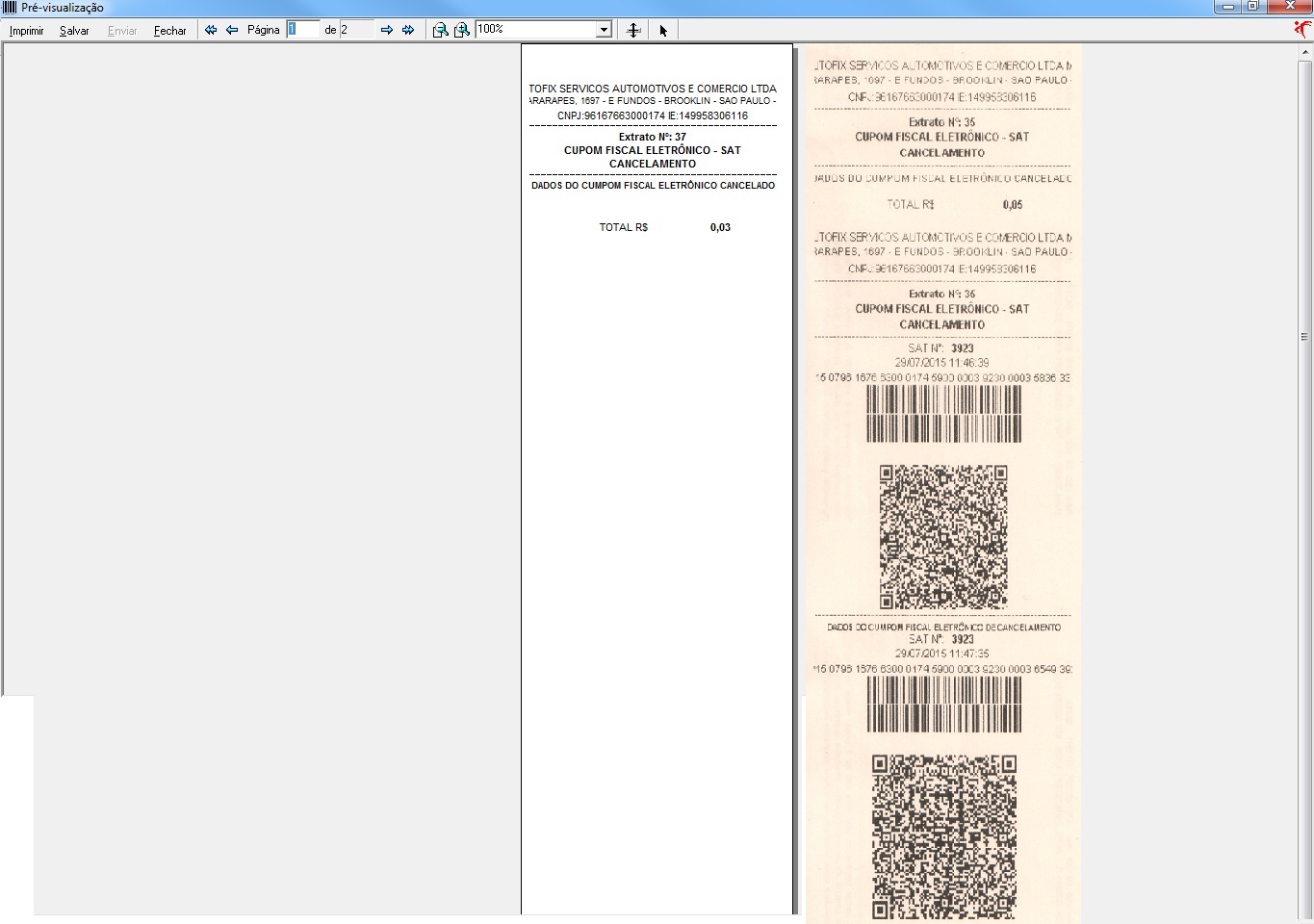Go to the first page
1314x924 pixels.
click(211, 30)
